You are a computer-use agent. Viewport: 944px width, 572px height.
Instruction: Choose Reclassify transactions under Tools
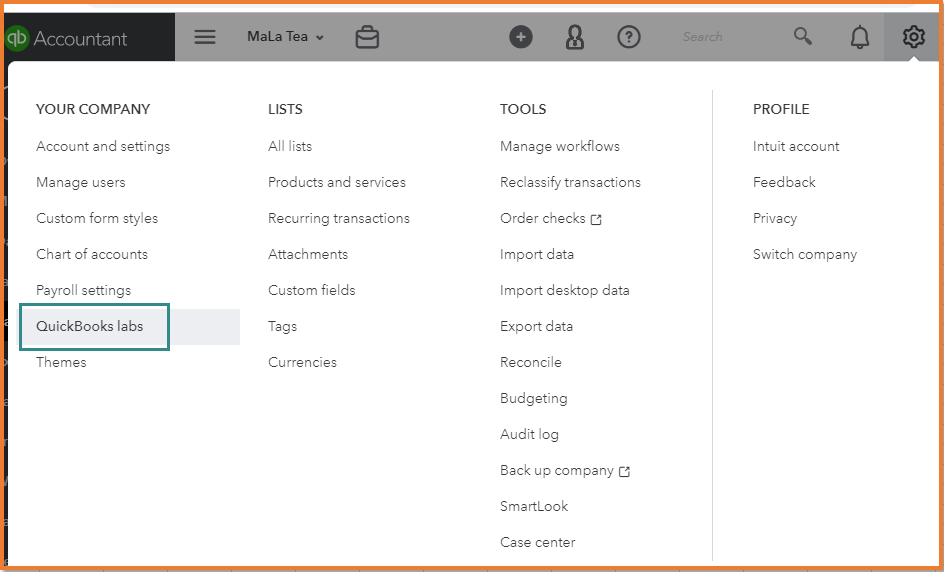(x=570, y=182)
